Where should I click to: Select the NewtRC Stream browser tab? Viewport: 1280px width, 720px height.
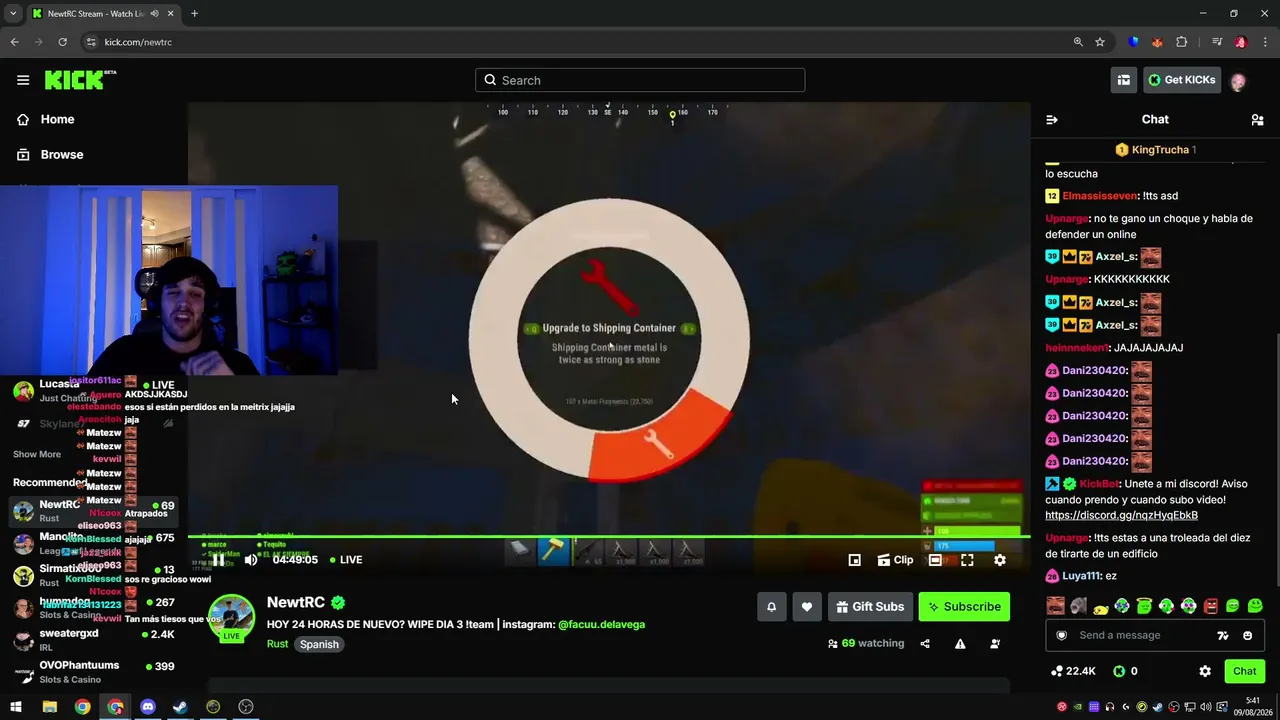[x=103, y=14]
